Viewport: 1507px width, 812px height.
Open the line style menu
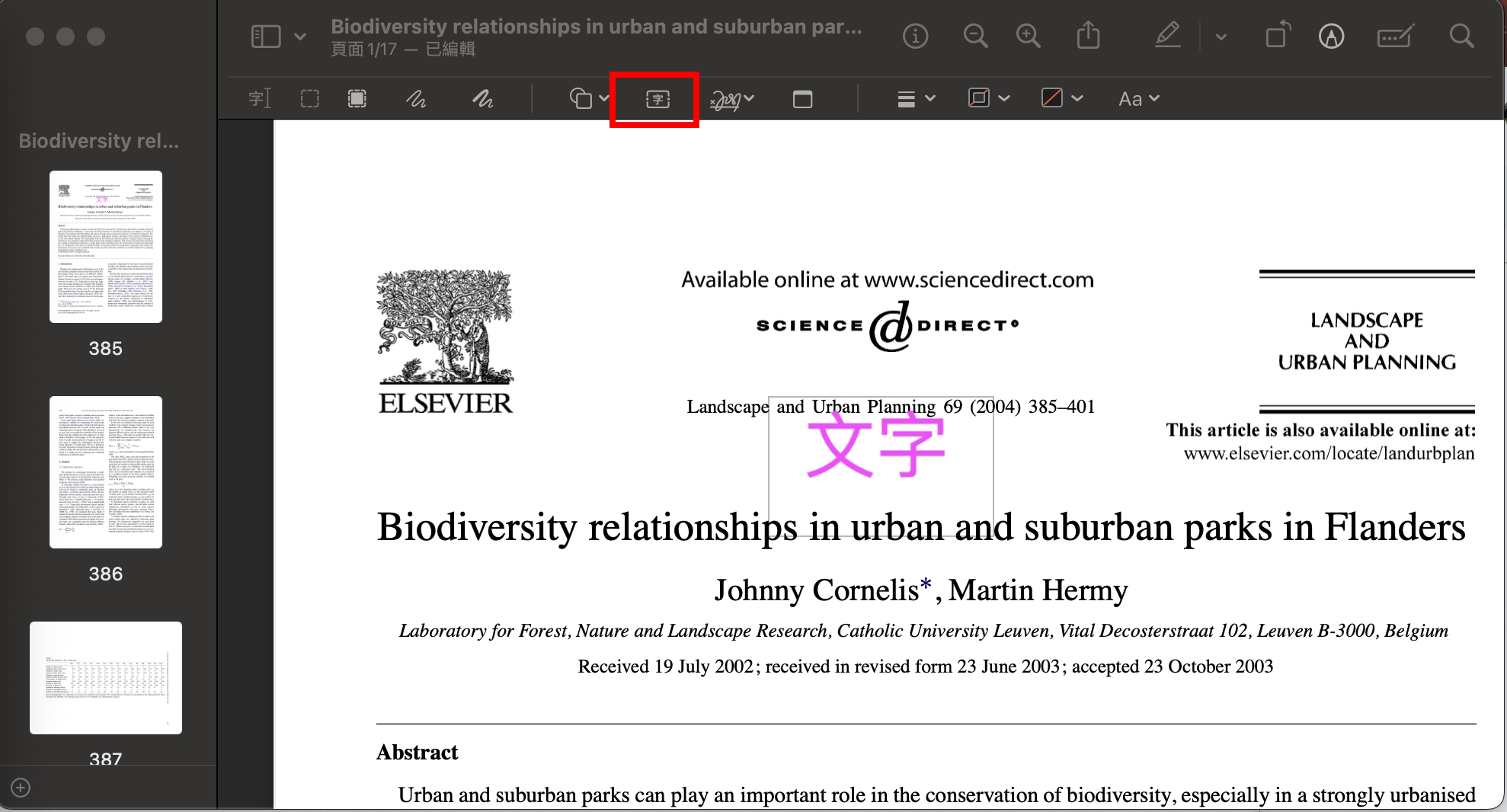[915, 99]
